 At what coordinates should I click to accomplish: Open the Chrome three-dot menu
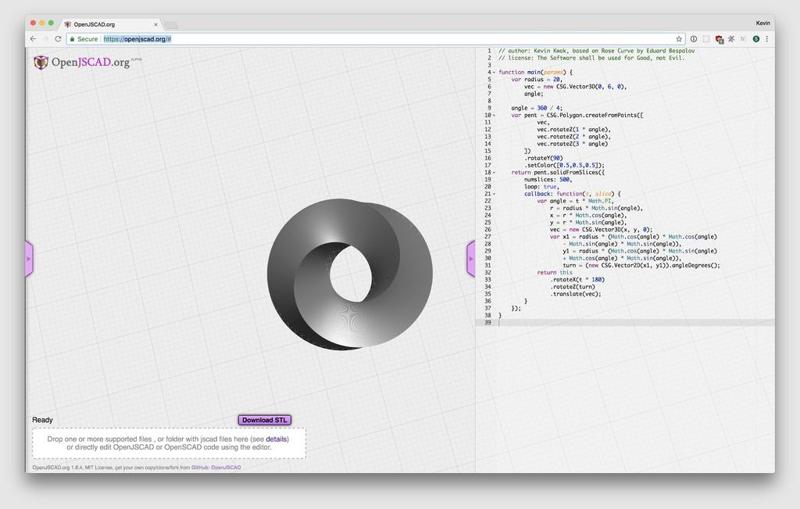coord(768,39)
